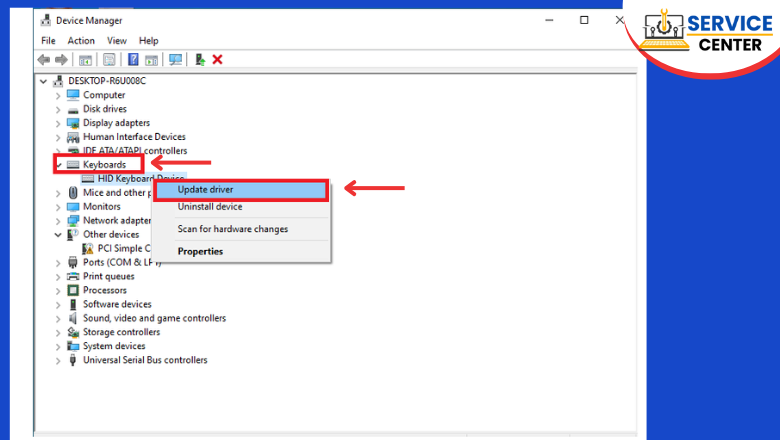Viewport: 780px width, 440px height.
Task: Click the Scan for hardware changes monitor icon
Action: (175, 60)
